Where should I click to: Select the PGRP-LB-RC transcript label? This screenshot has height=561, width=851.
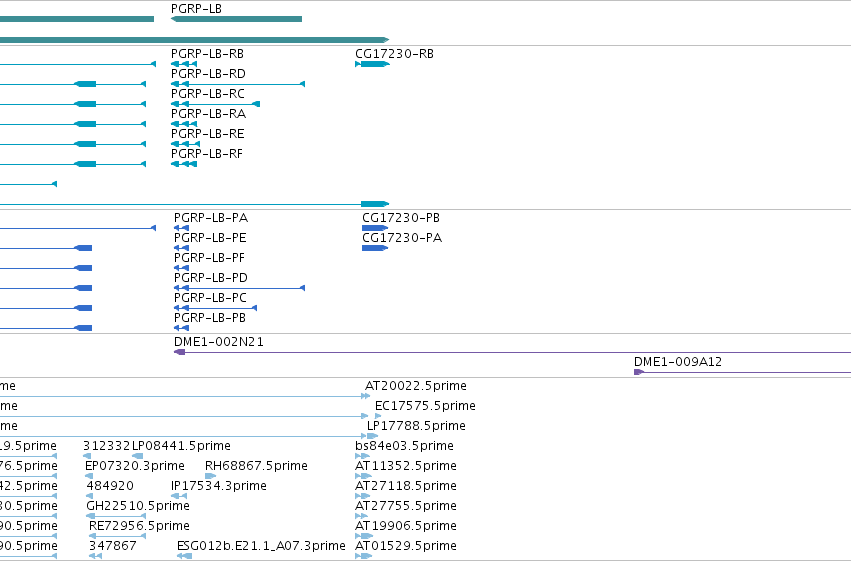coord(208,94)
